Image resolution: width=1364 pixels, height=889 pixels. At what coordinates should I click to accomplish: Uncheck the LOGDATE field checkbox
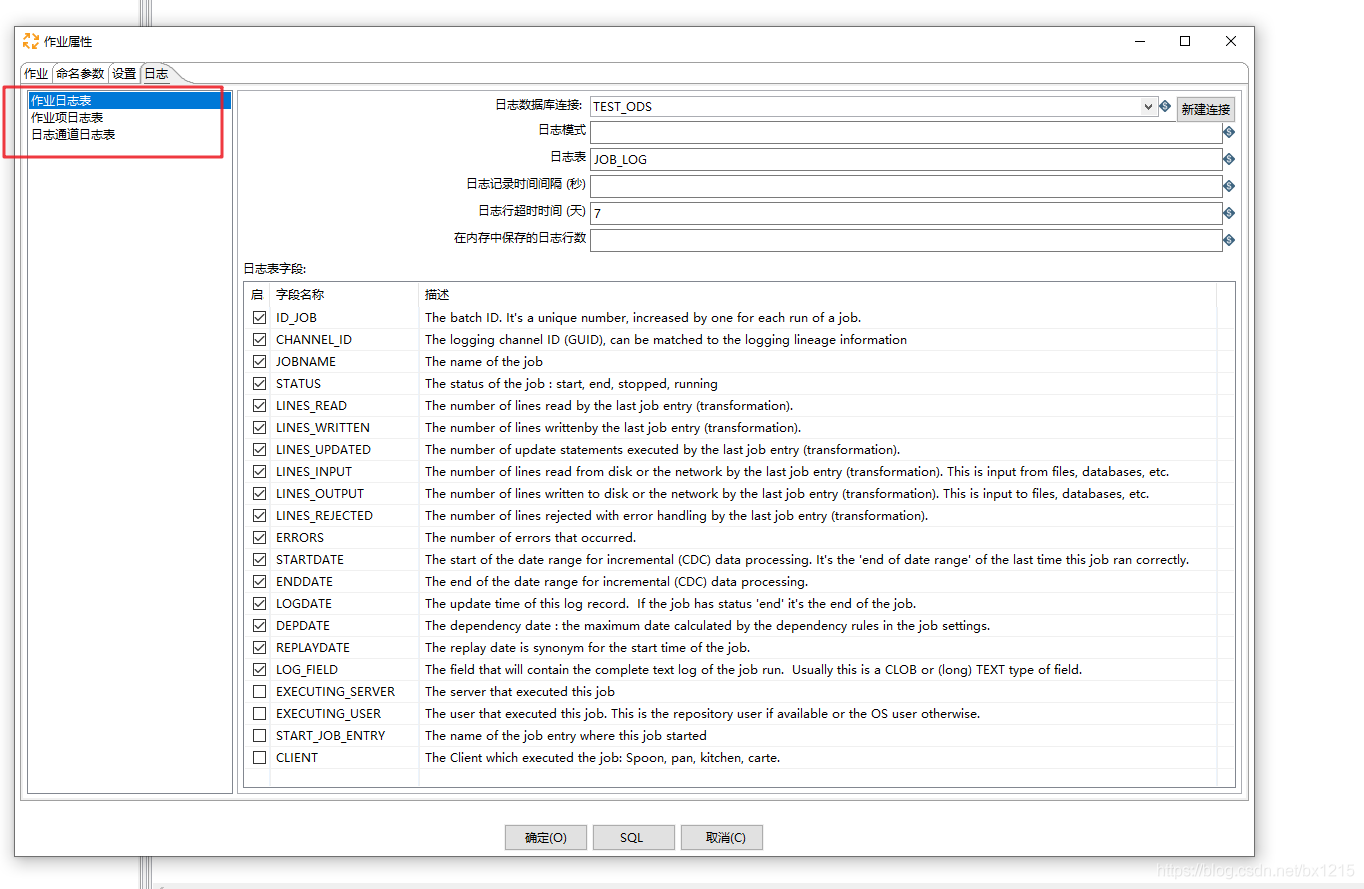[x=259, y=604]
